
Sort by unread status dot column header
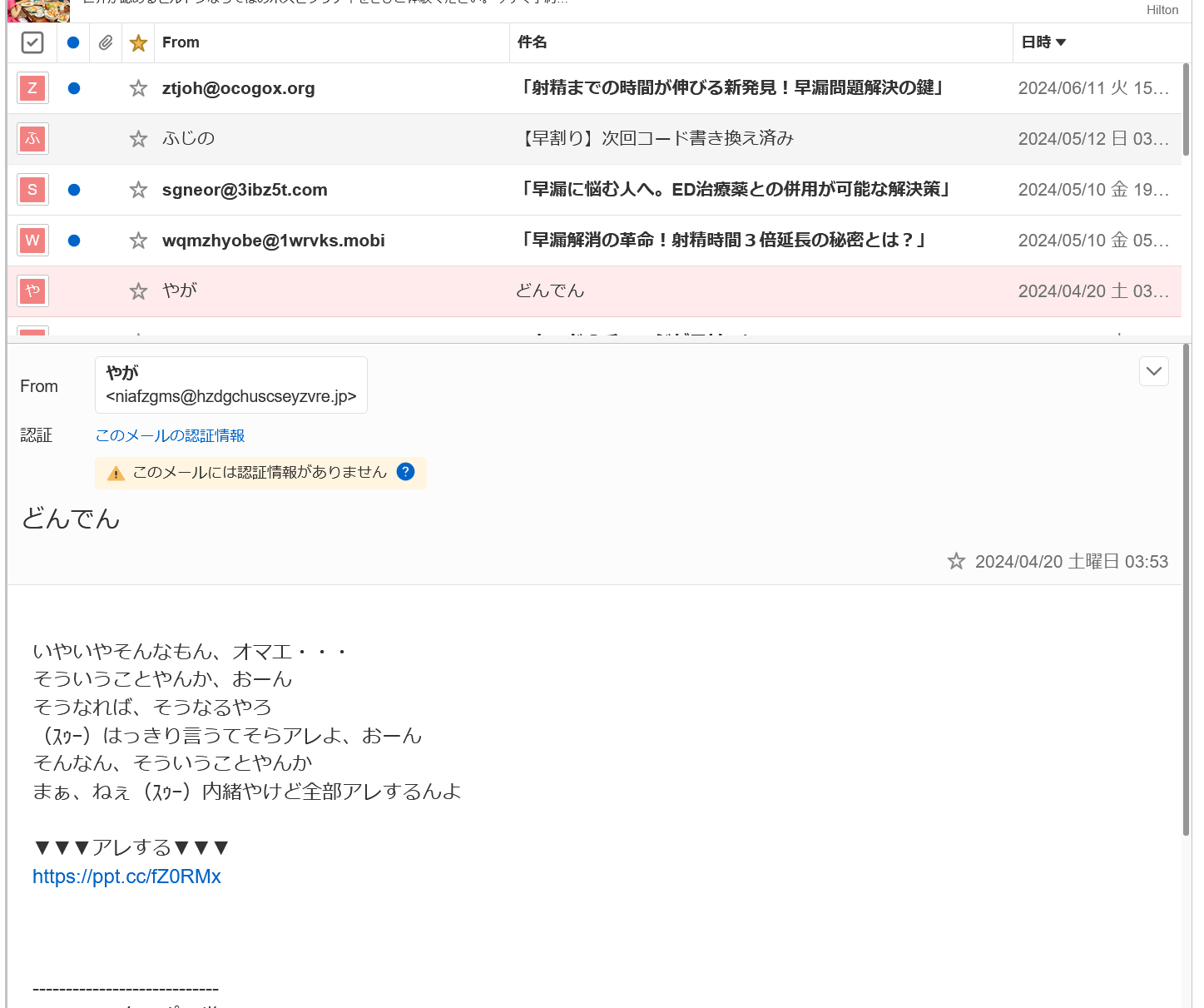tap(73, 42)
